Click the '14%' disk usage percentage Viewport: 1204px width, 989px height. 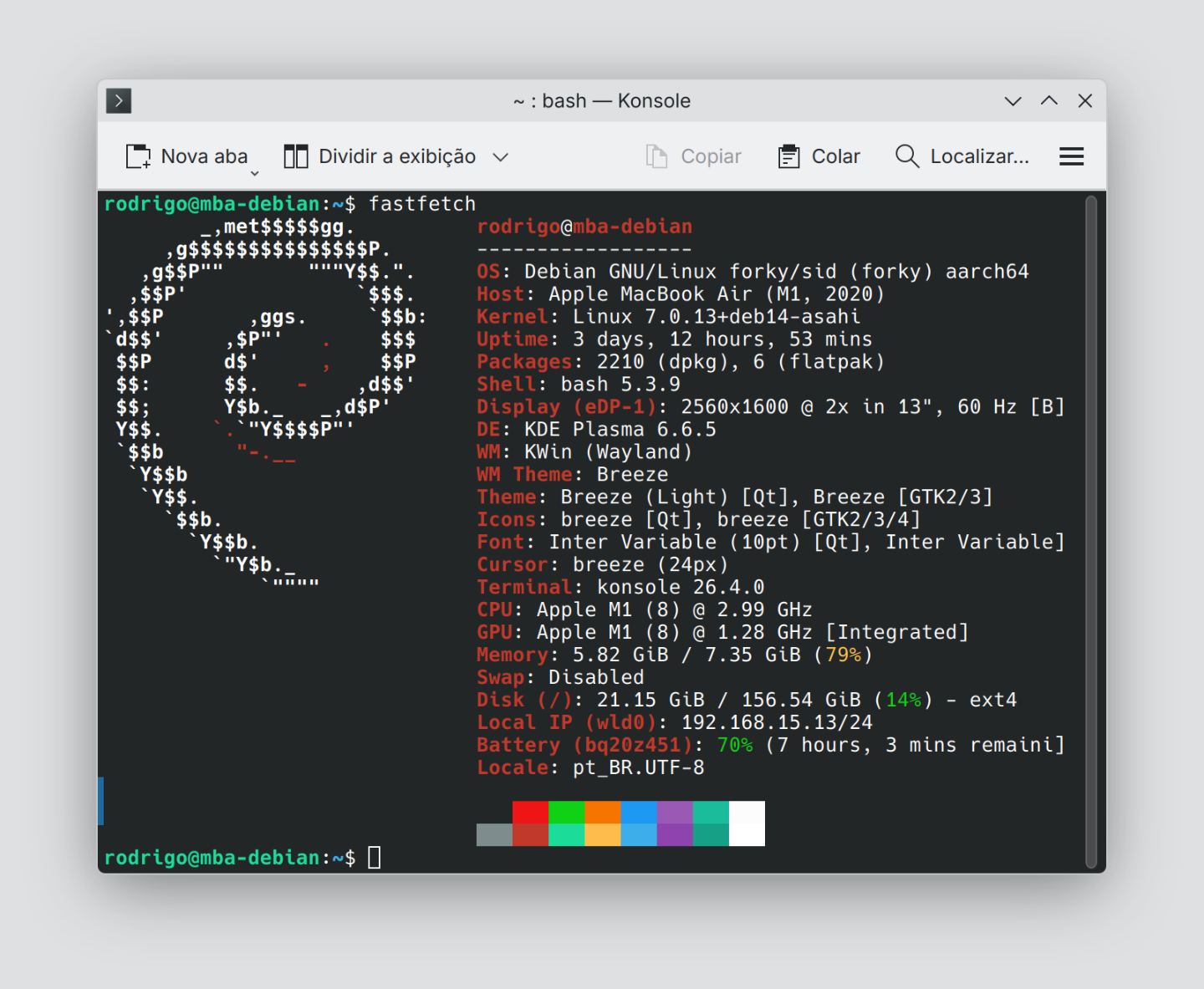pyautogui.click(x=903, y=701)
